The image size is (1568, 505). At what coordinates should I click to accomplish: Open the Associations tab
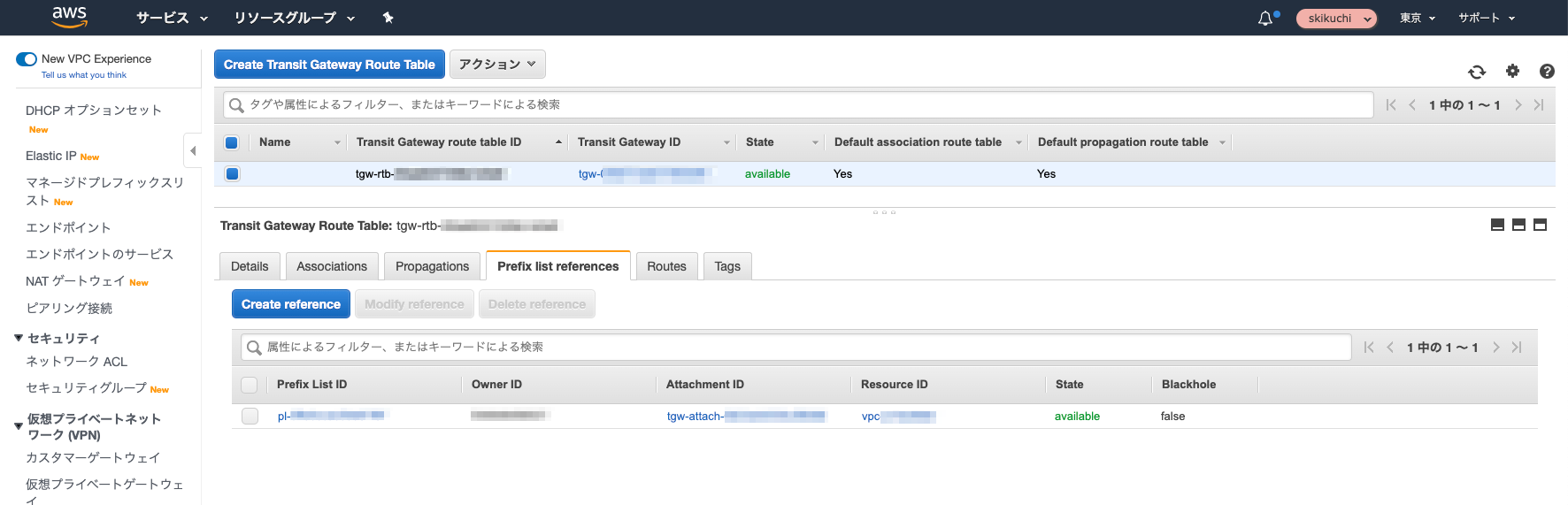tap(332, 266)
